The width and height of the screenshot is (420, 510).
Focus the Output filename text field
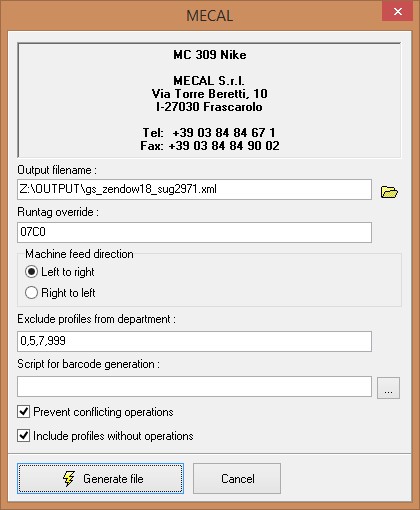[x=194, y=189]
